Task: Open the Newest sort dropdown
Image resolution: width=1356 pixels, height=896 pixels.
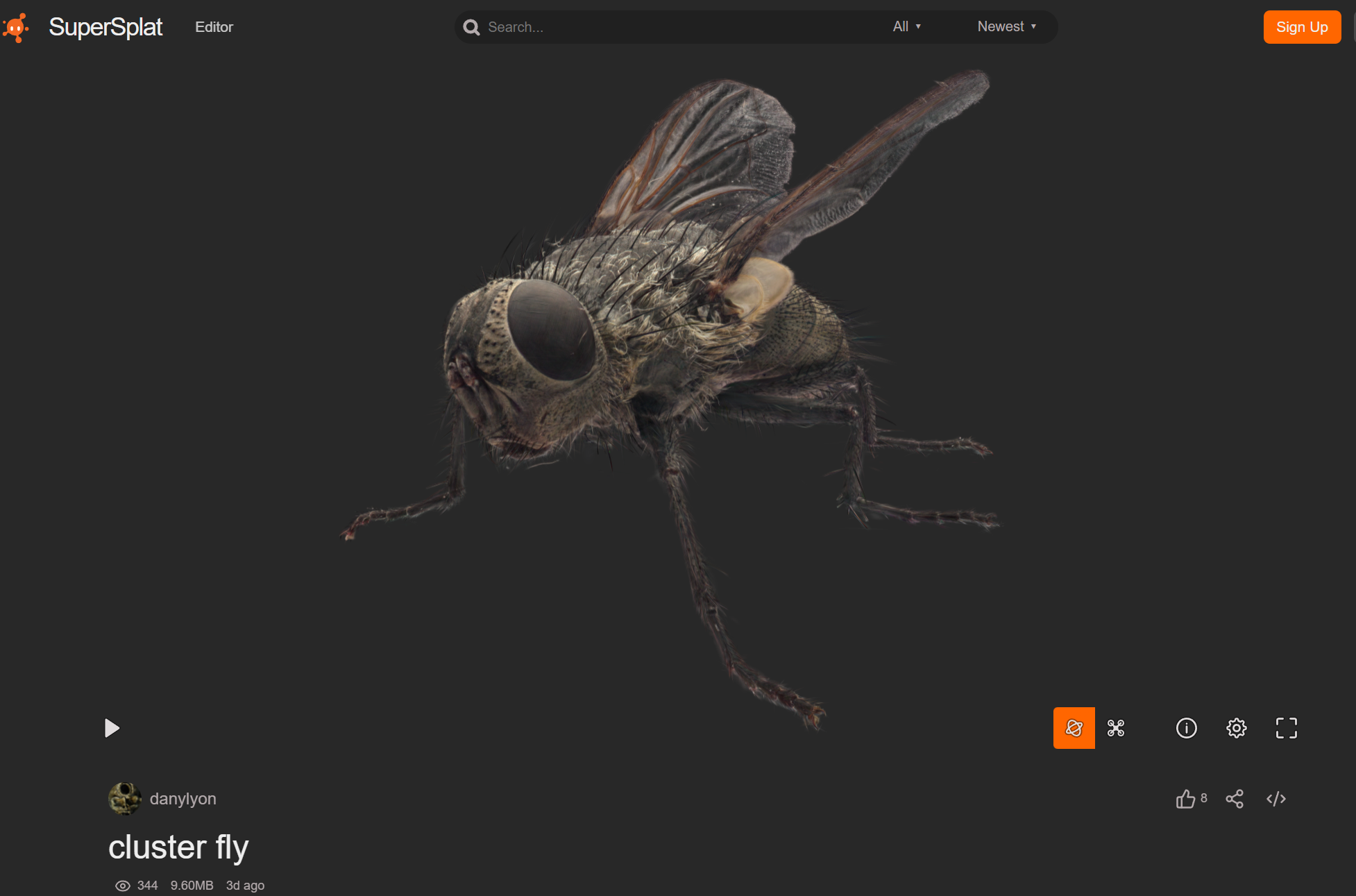Action: click(x=1006, y=26)
